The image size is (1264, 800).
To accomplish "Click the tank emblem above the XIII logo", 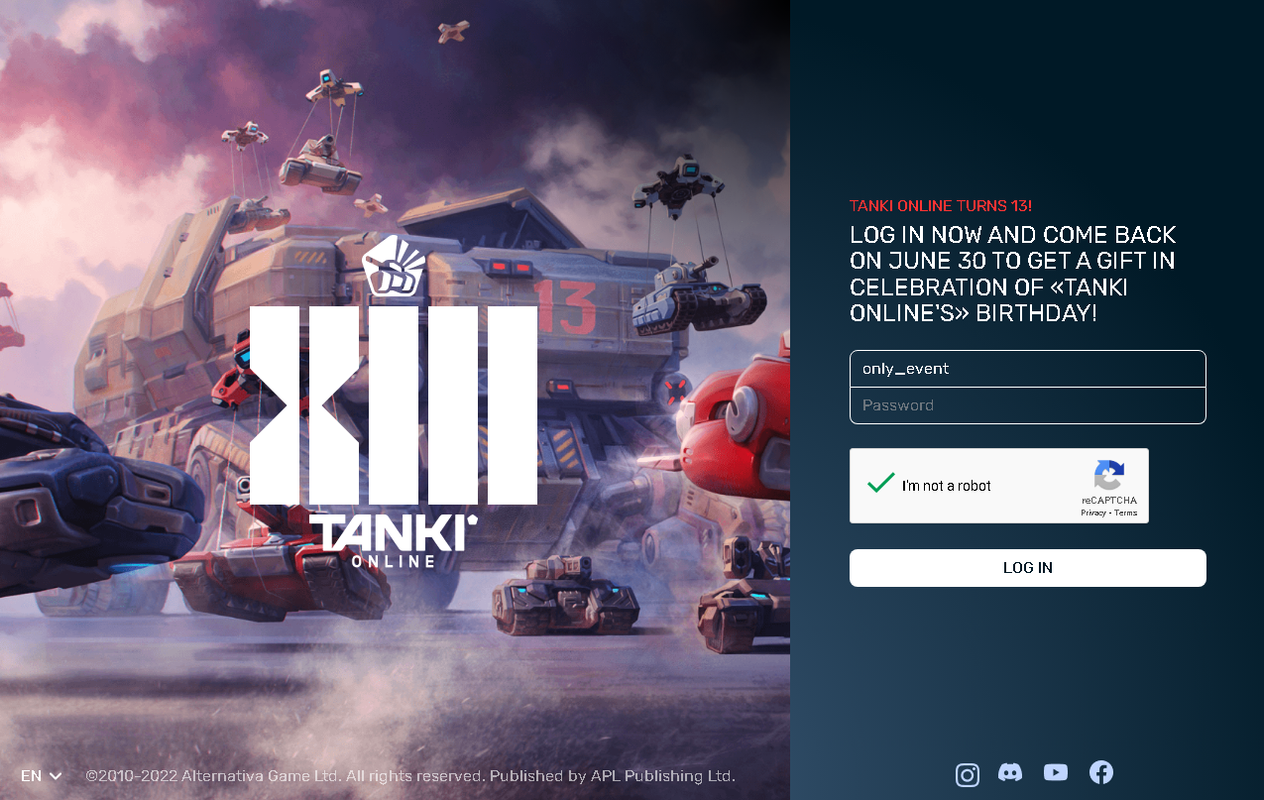I will 394,265.
